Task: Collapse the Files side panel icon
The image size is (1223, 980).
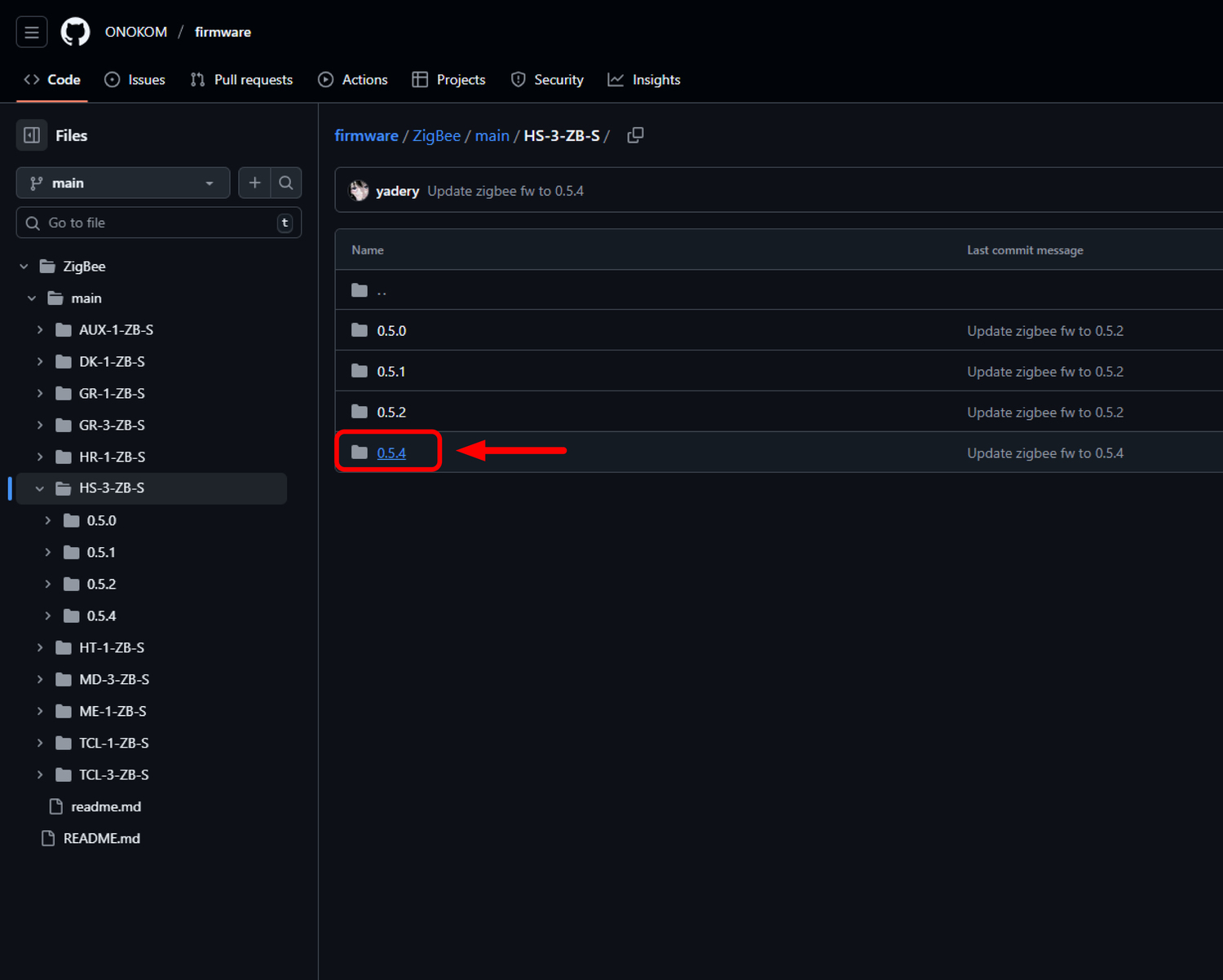Action: click(32, 135)
